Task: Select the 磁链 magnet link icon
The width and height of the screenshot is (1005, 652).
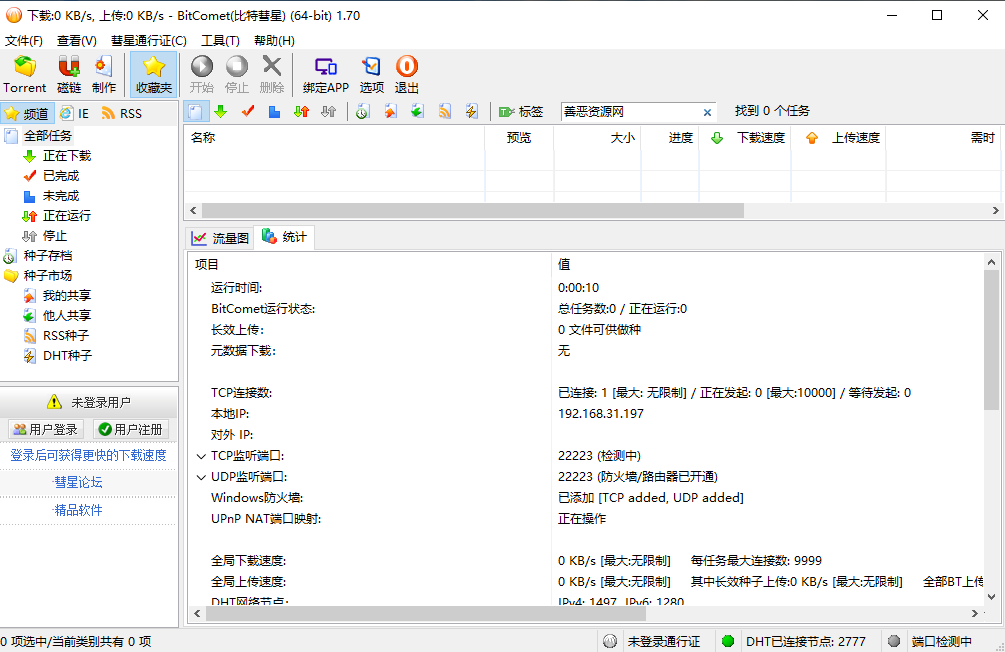Action: (x=68, y=73)
